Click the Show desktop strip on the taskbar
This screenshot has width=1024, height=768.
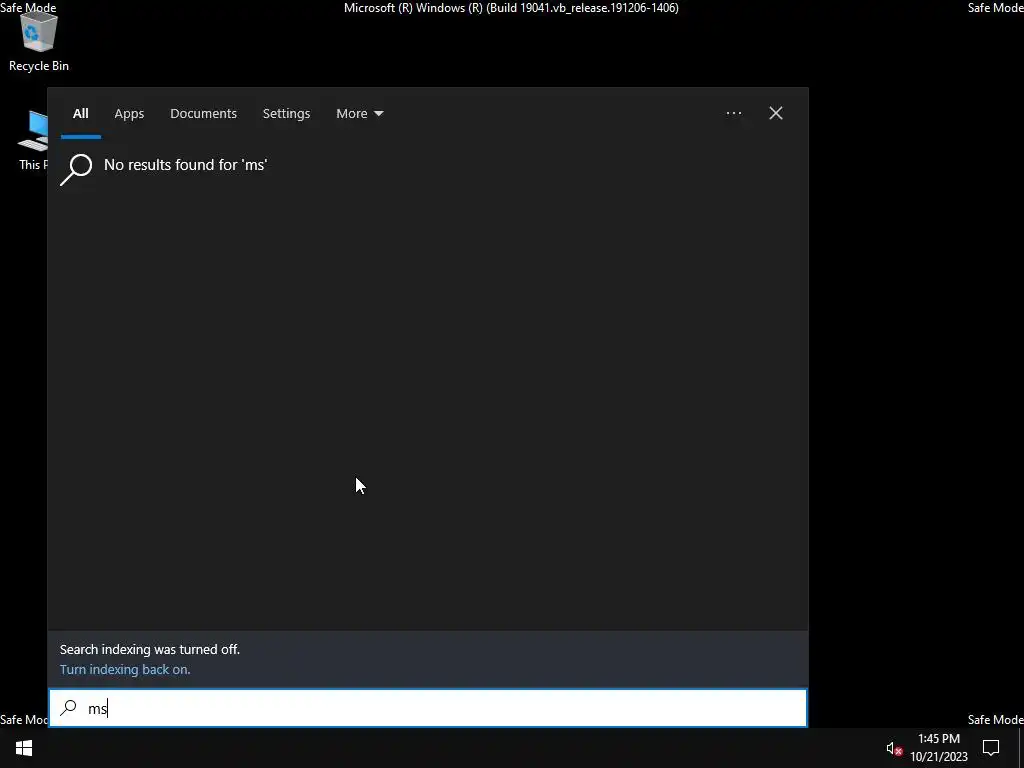(1021, 748)
